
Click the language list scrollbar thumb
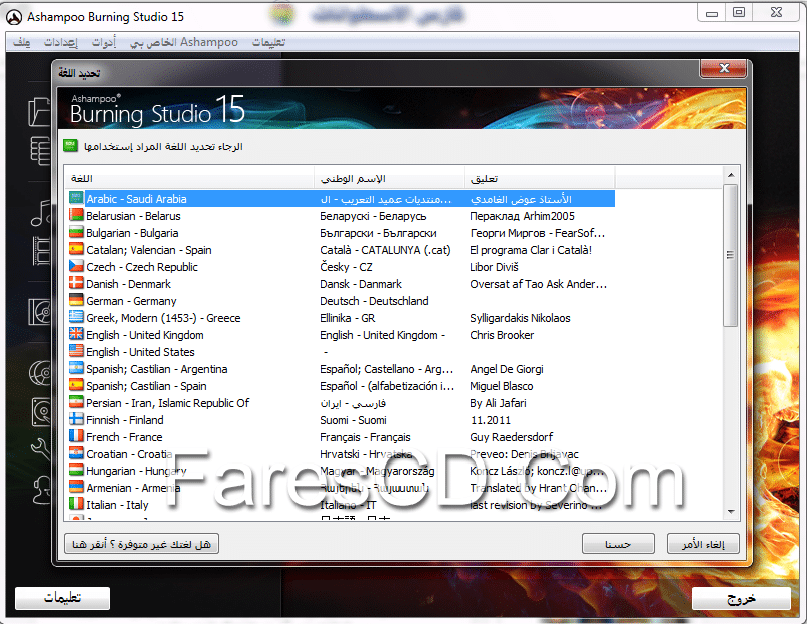730,255
